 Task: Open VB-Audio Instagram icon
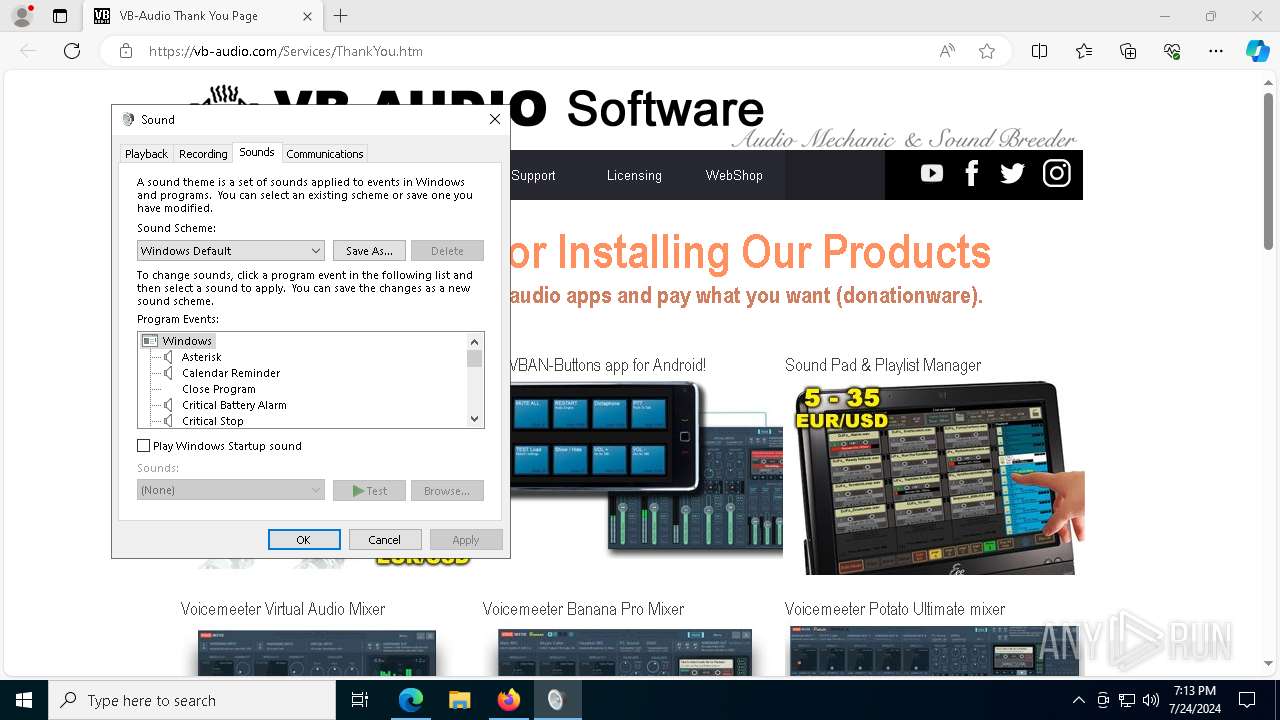1057,174
